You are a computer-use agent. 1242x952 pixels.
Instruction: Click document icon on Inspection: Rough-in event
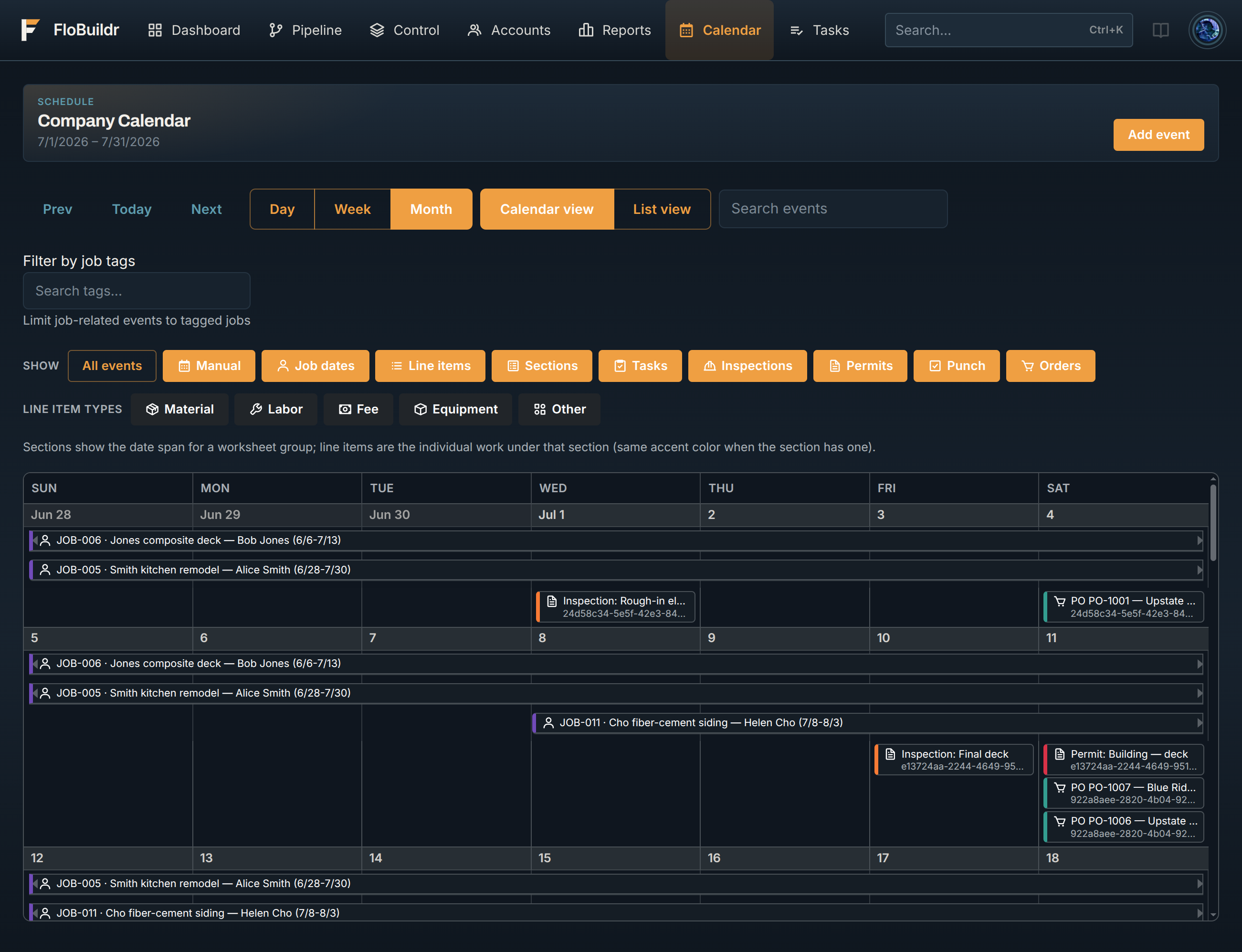(x=552, y=601)
